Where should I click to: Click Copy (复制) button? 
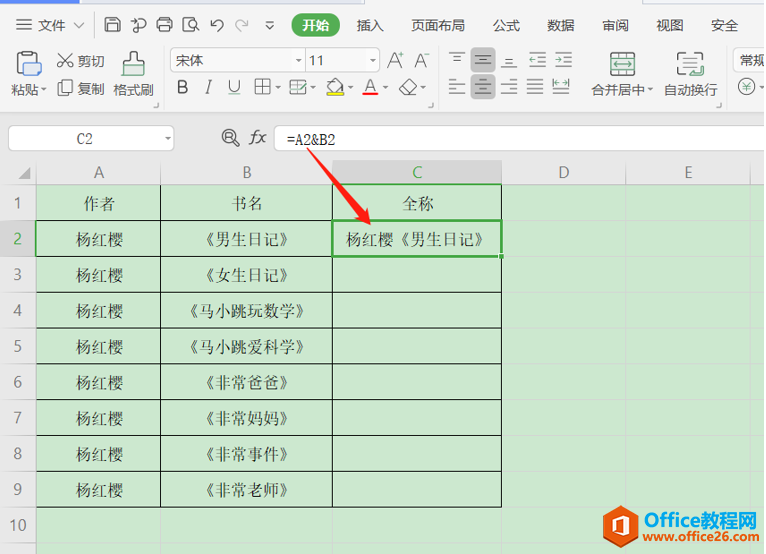pos(81,88)
